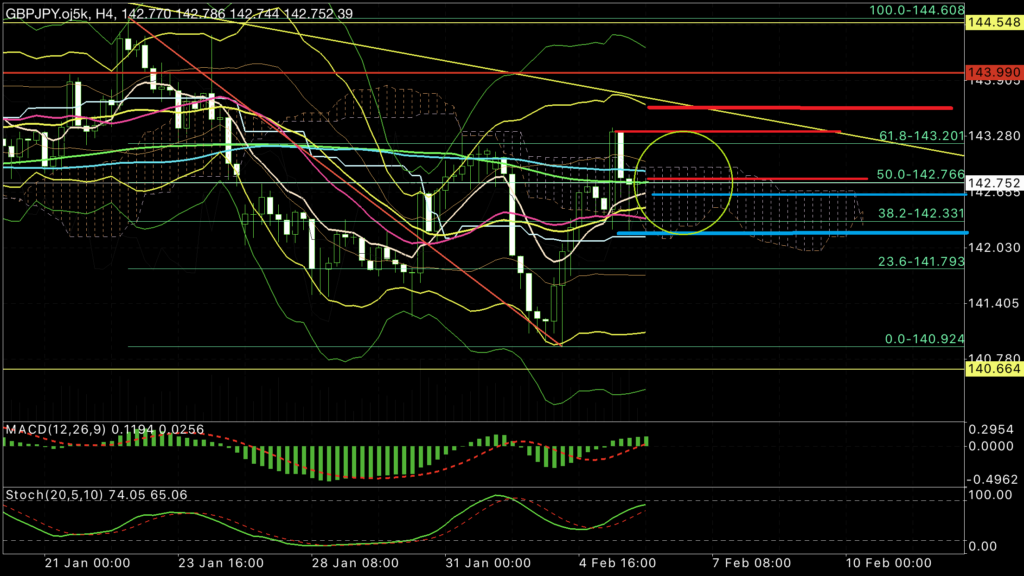Click the 0.2954 MACD scale value
The width and height of the screenshot is (1024, 576).
(991, 430)
